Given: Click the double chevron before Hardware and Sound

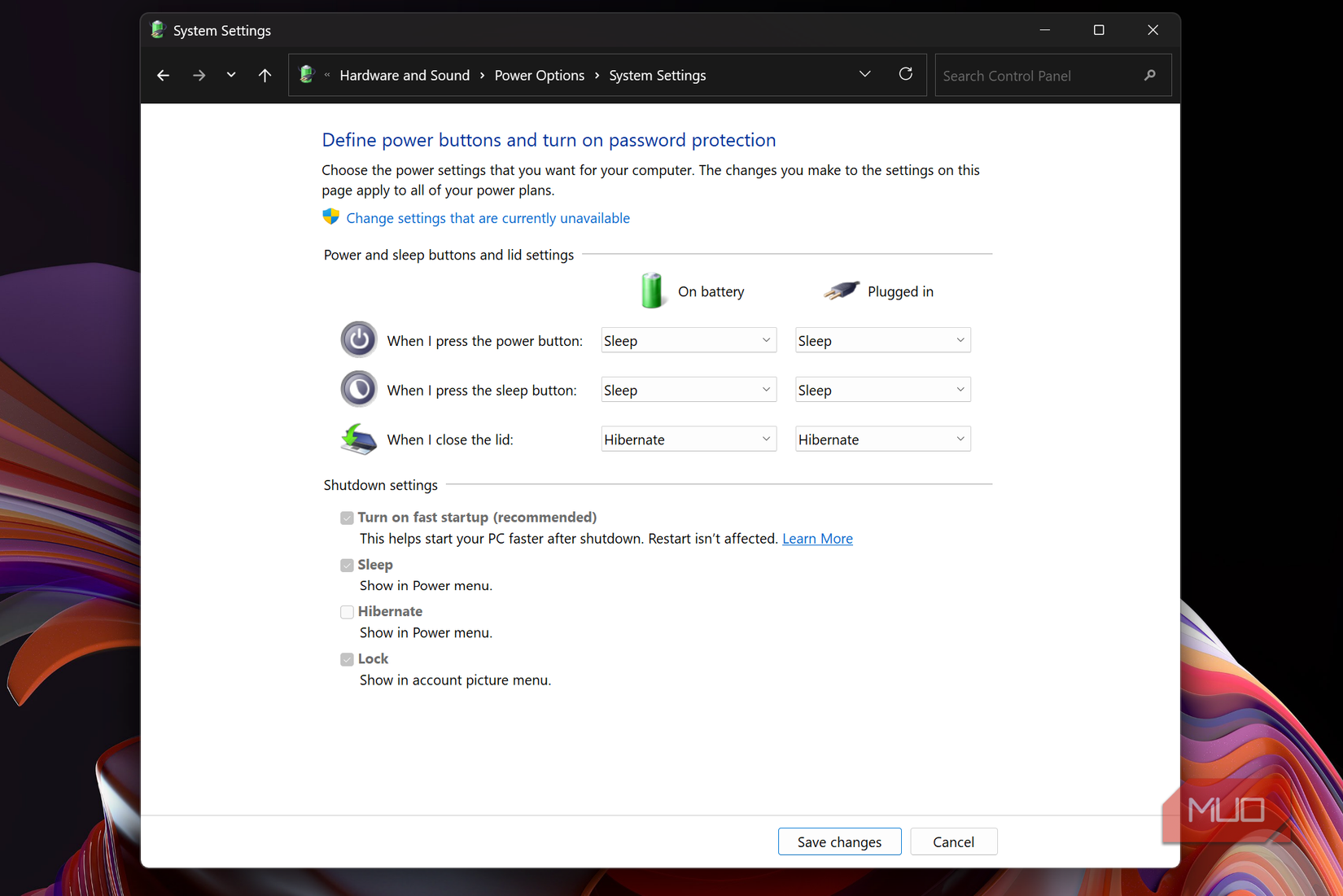Looking at the screenshot, I should [327, 75].
